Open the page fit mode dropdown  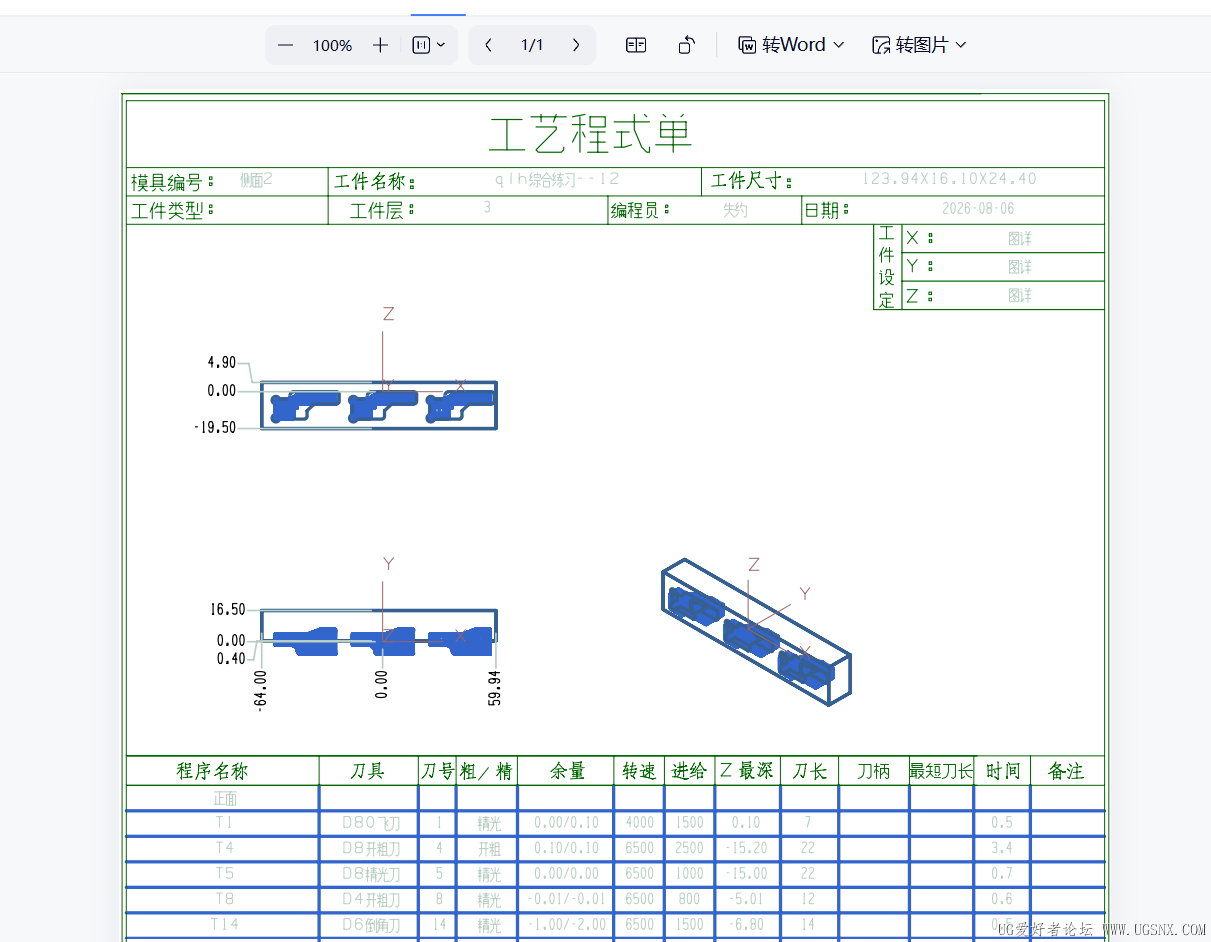[x=429, y=45]
